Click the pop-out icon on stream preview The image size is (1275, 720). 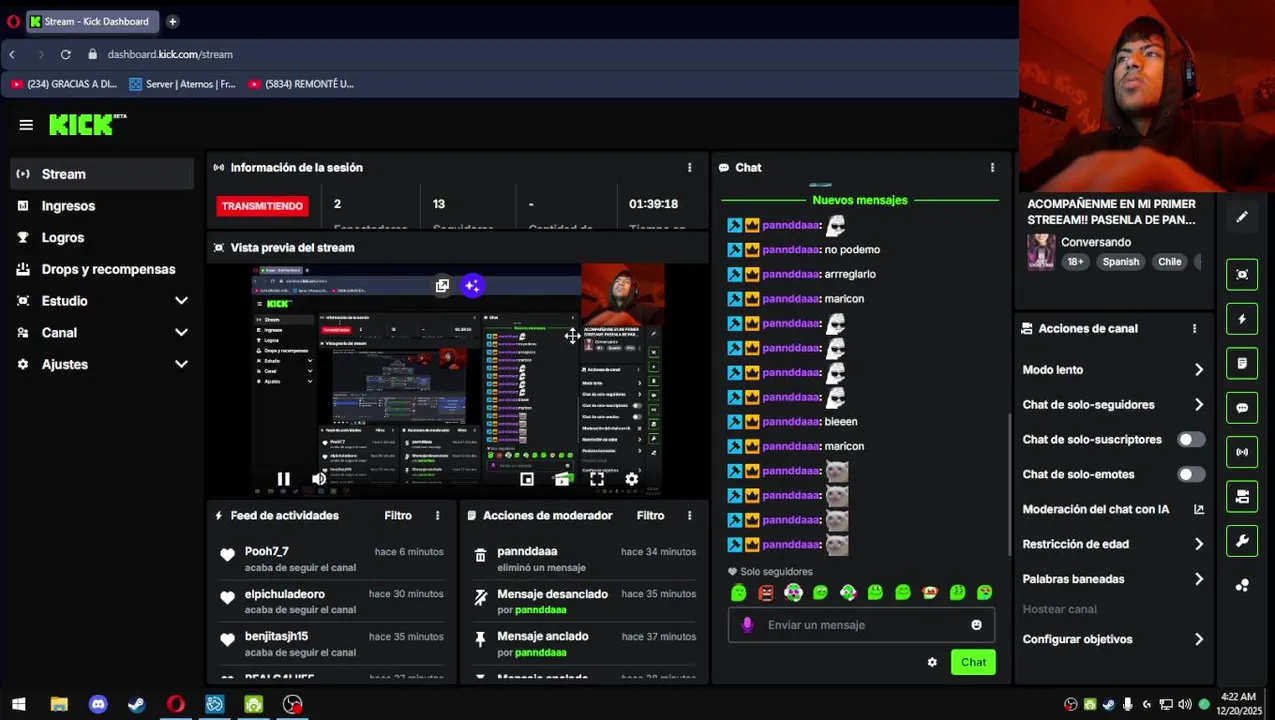(442, 286)
